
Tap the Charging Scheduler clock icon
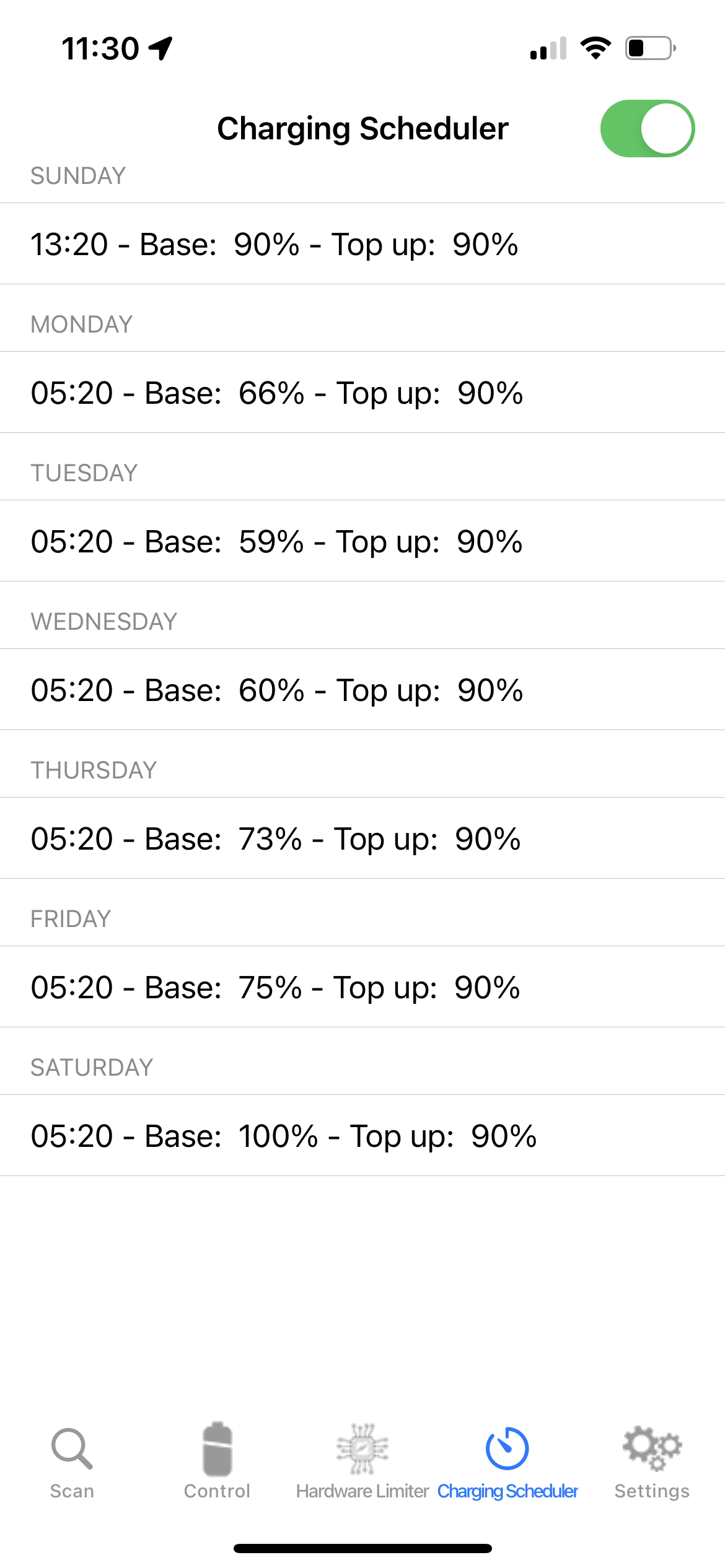(x=507, y=1448)
